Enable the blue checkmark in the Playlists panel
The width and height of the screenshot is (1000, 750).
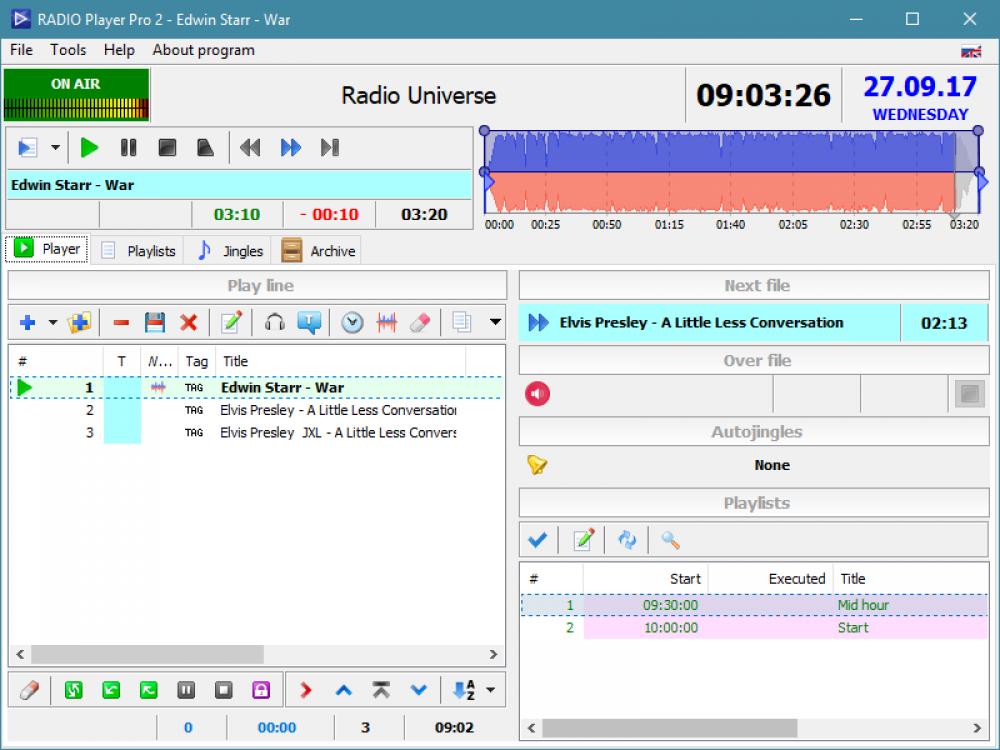coord(538,539)
